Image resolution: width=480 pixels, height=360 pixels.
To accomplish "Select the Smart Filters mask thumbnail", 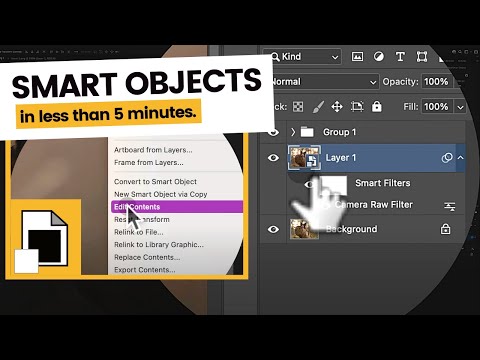I will click(x=333, y=185).
